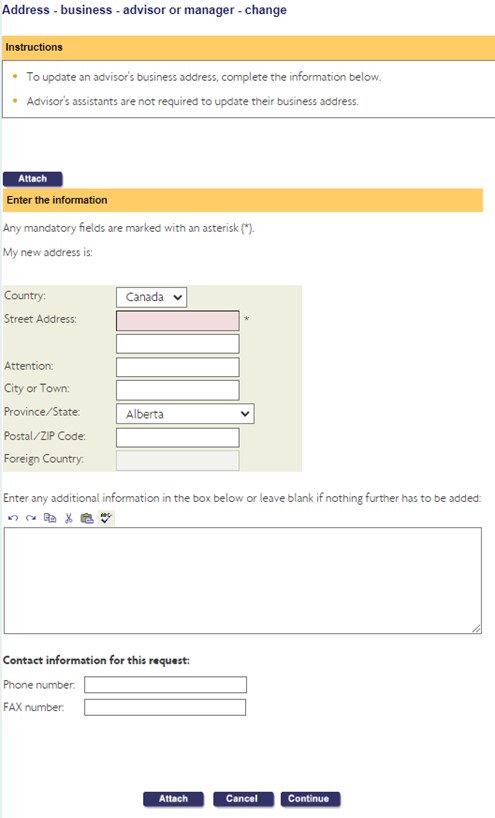Screen dimensions: 495x818
Task: Click the Continue button
Action: 310,799
